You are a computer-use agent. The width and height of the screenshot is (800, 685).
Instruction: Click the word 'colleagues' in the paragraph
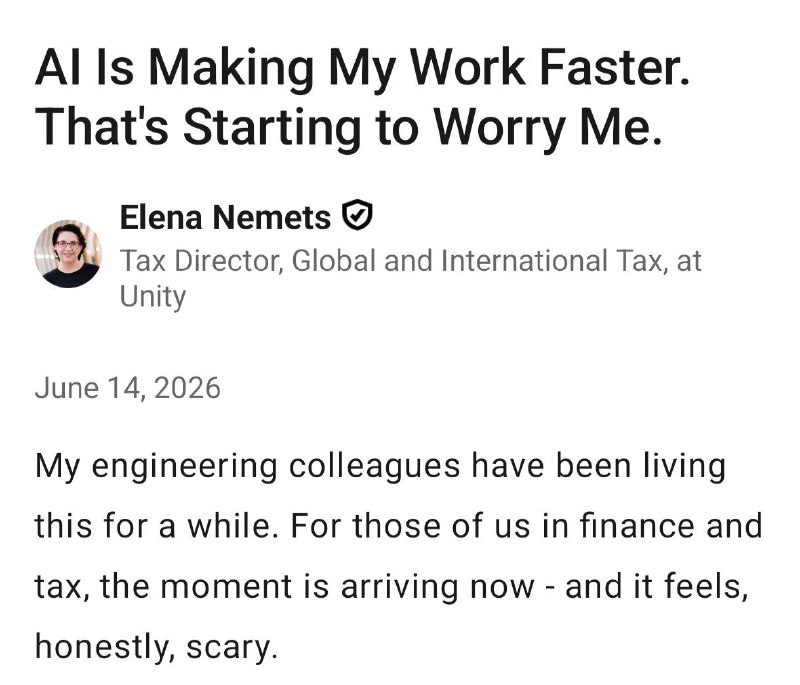coord(374,466)
